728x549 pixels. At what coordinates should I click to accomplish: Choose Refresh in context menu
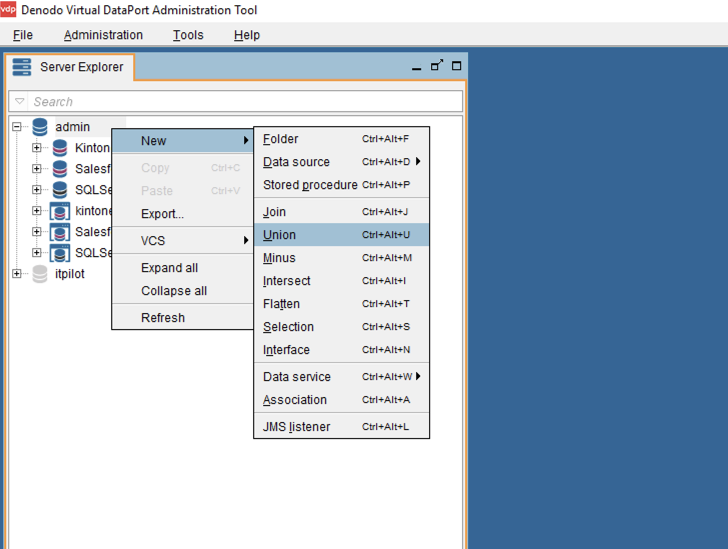[182, 318]
